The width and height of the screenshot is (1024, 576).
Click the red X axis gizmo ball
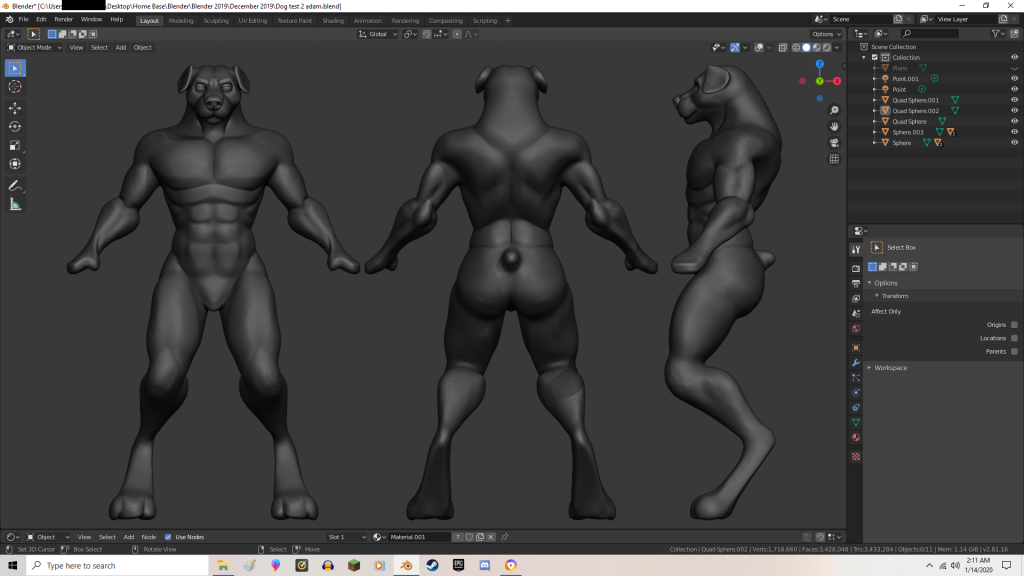tap(837, 81)
